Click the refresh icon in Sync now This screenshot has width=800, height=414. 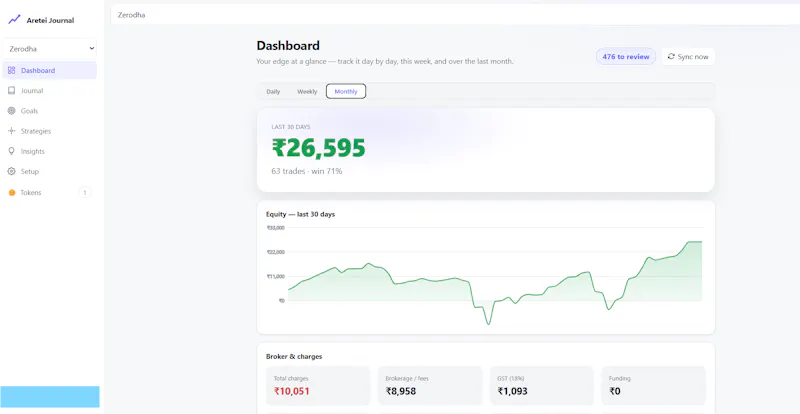point(671,57)
